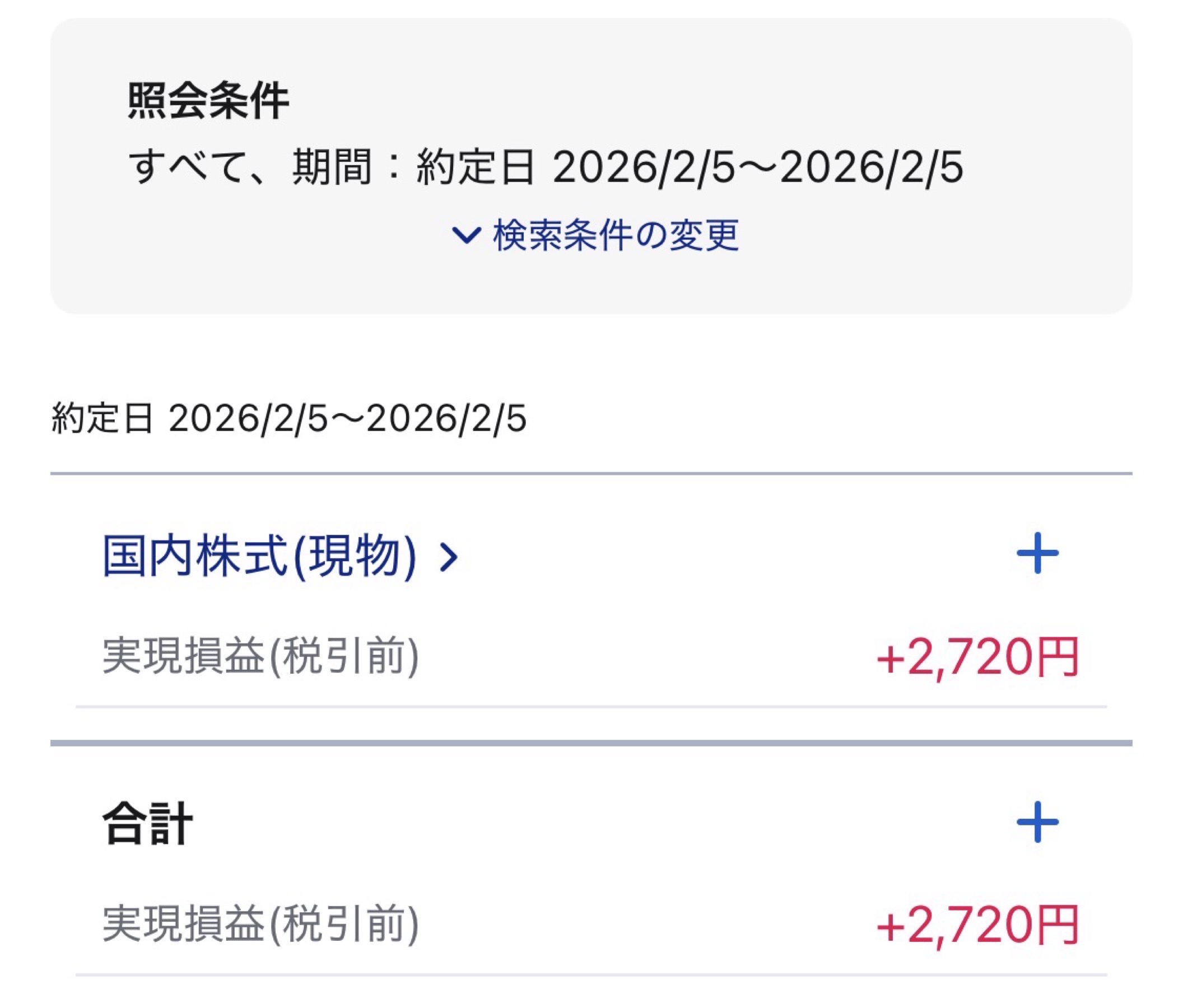Image resolution: width=1183 pixels, height=1008 pixels.
Task: Select +2,720円 amount in 合計 section
Action: [x=977, y=925]
